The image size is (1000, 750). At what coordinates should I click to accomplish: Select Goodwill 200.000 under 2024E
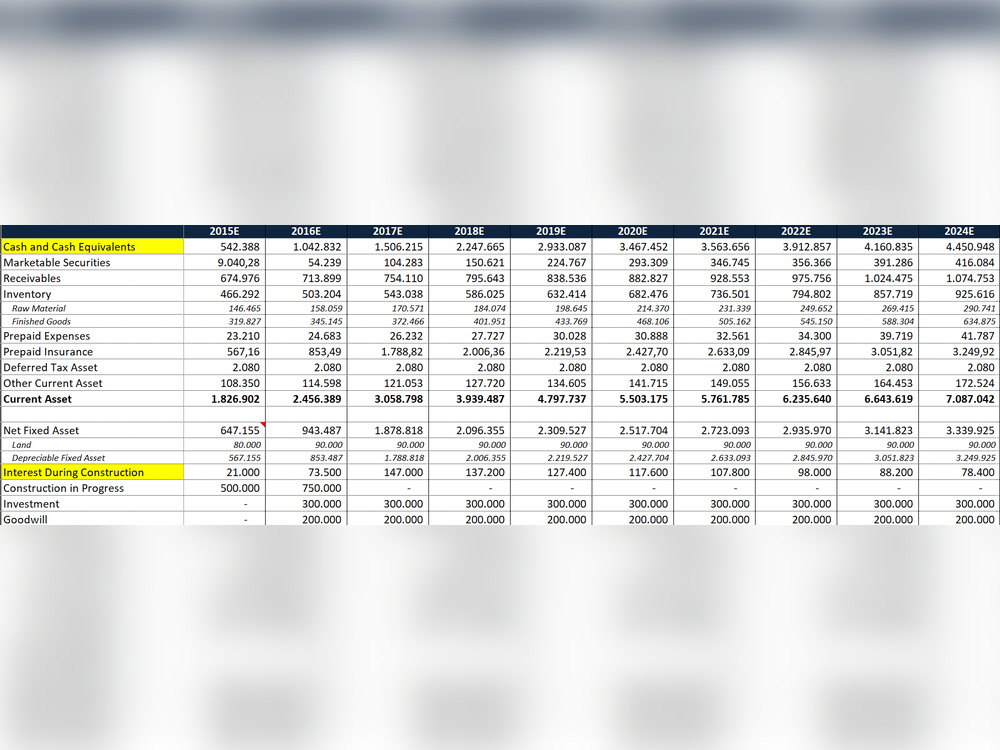[x=974, y=520]
